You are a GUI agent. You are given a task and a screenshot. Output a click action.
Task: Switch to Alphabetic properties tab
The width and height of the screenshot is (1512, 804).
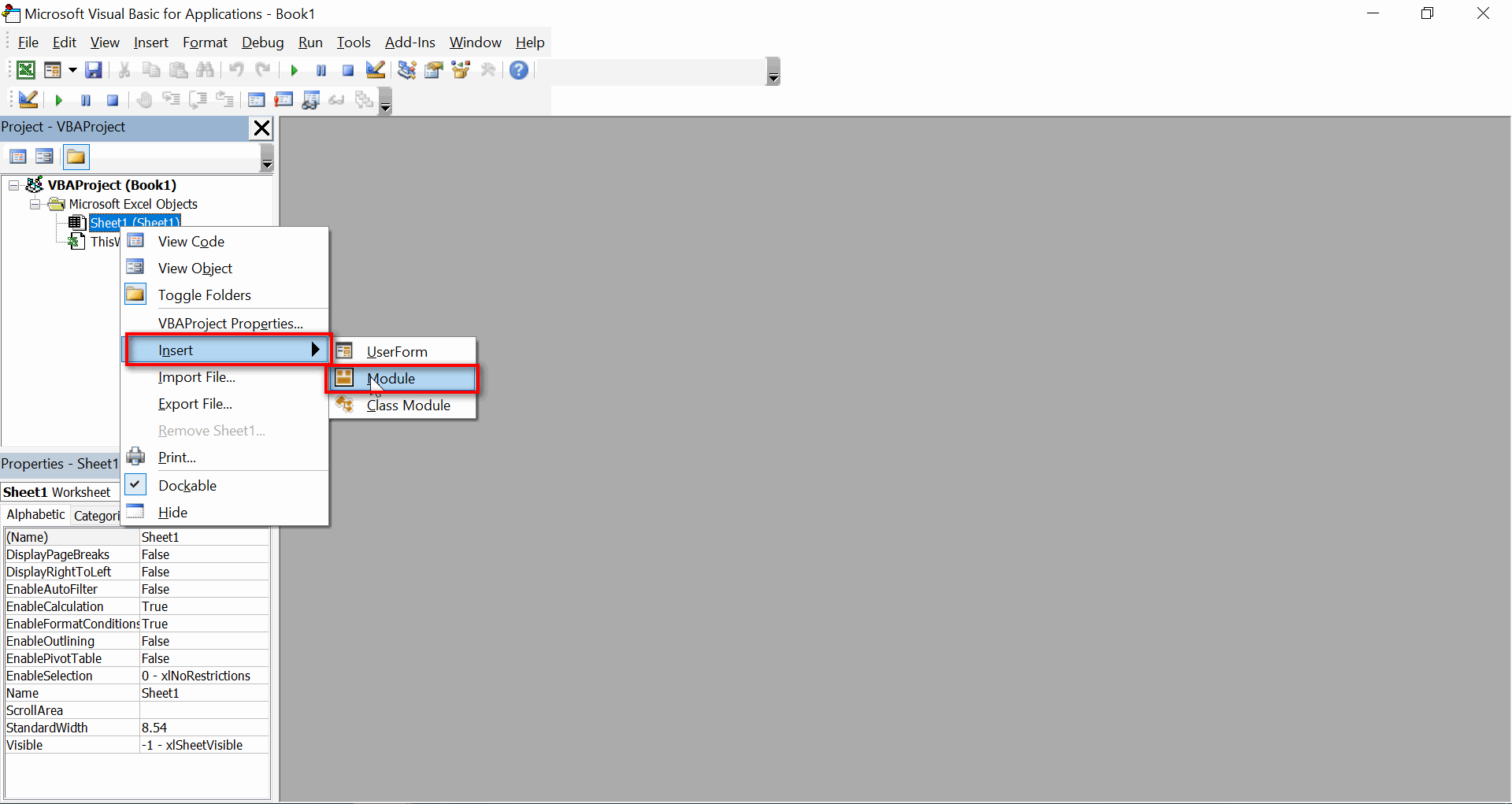(x=35, y=514)
